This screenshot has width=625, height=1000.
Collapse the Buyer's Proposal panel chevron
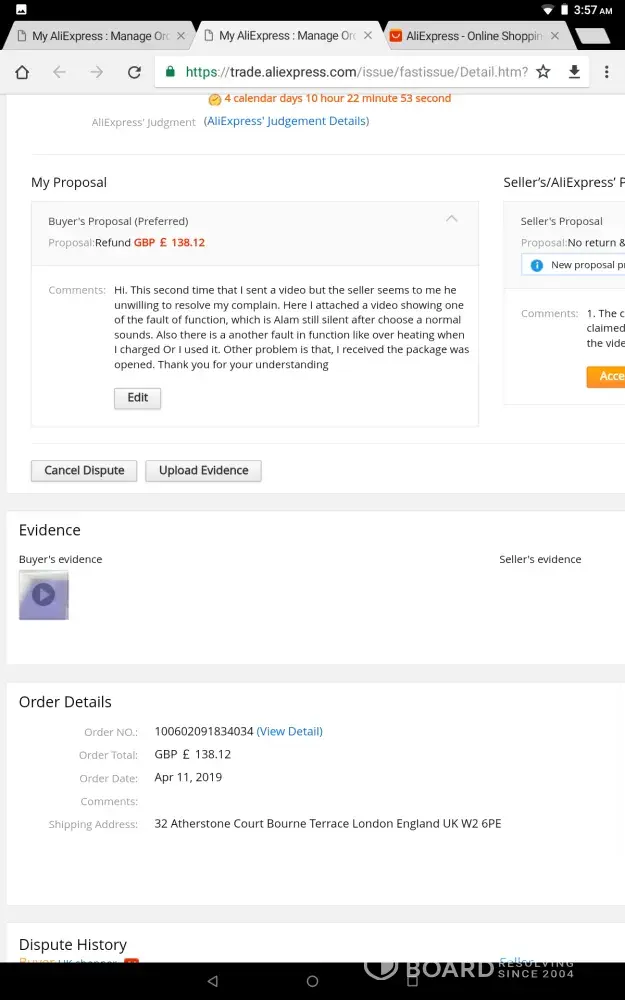[452, 218]
